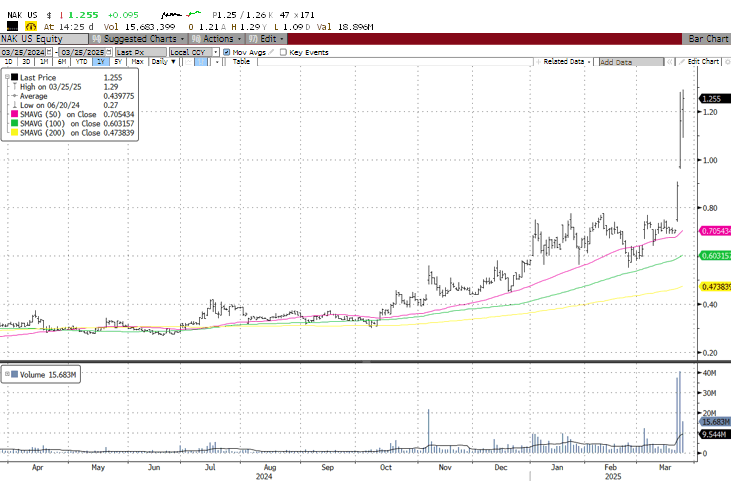This screenshot has width=731, height=482.
Task: Click the magenta SMAVG (50) color swatch
Action: pyautogui.click(x=15, y=114)
